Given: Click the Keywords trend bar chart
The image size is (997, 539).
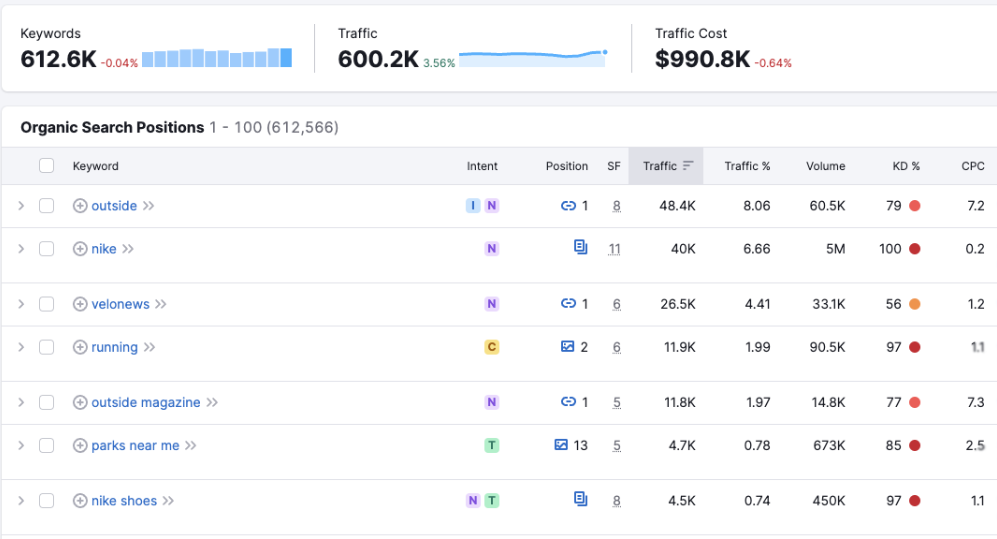Looking at the screenshot, I should pos(217,57).
